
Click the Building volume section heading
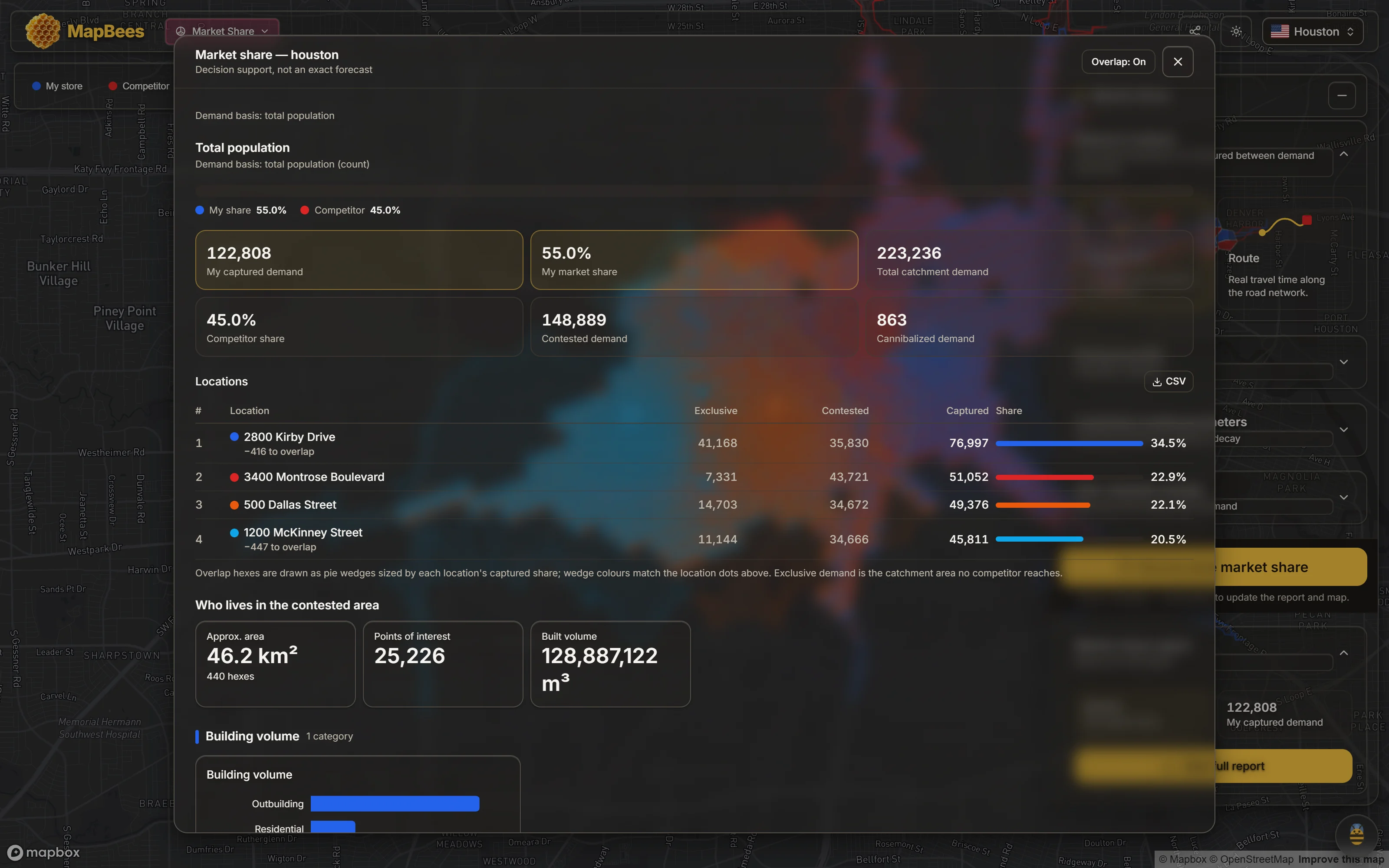click(x=252, y=736)
